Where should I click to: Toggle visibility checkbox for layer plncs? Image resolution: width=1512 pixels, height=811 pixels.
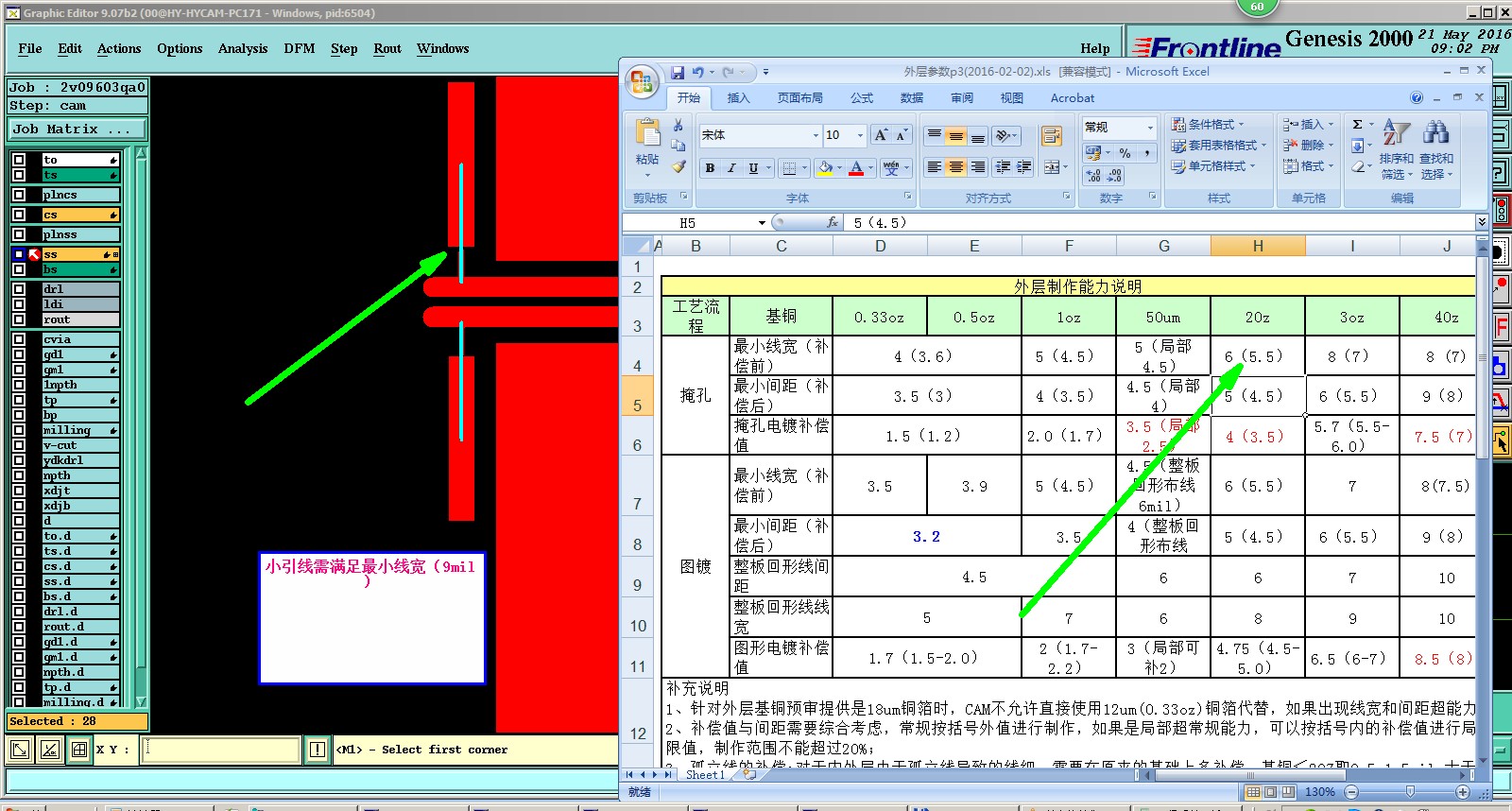(19, 195)
